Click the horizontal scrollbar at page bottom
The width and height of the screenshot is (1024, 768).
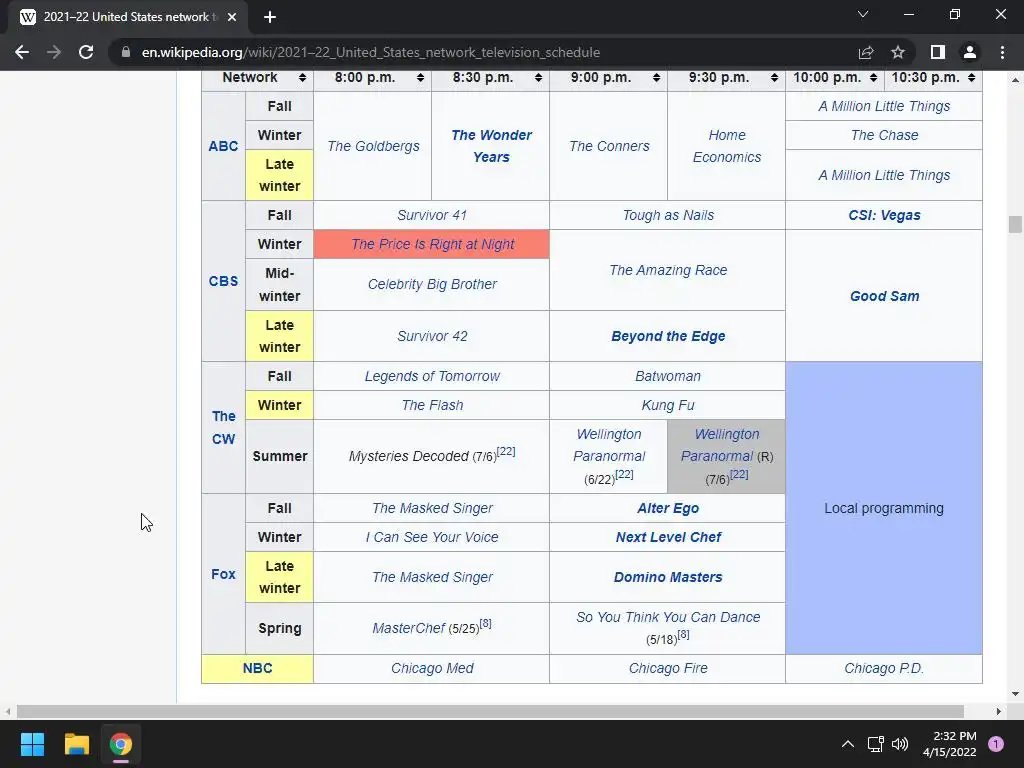[x=490, y=711]
